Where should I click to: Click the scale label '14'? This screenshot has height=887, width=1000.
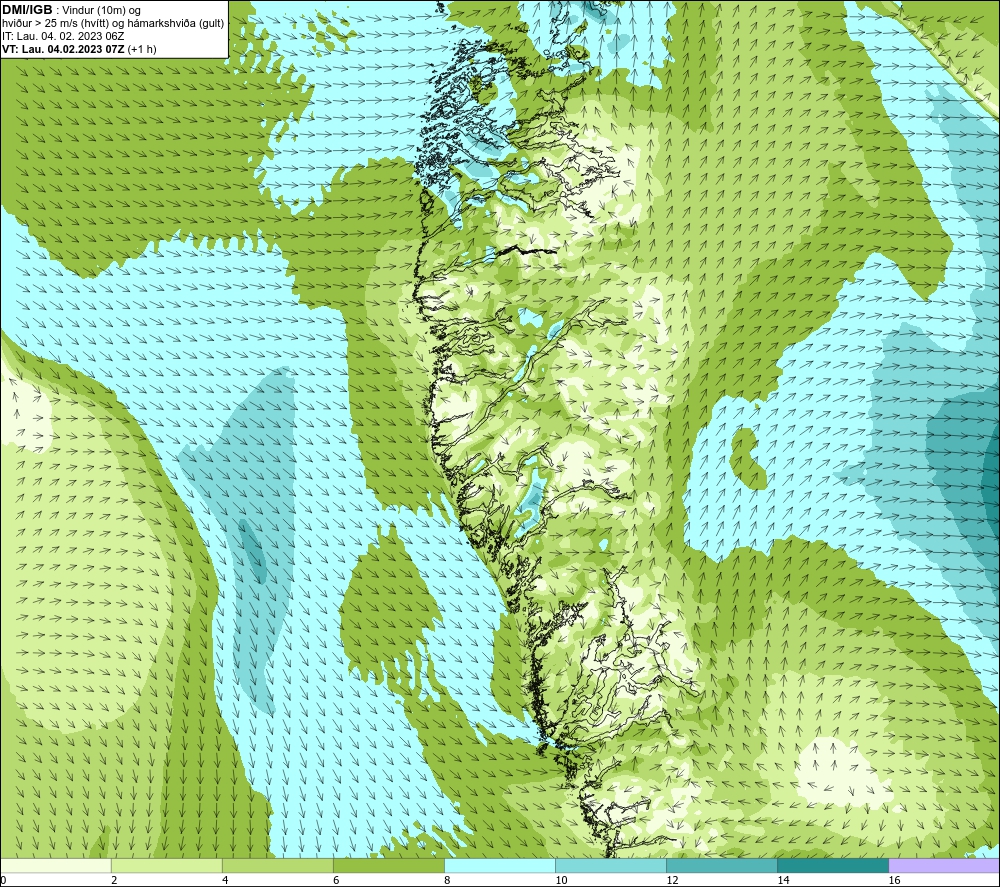[783, 881]
